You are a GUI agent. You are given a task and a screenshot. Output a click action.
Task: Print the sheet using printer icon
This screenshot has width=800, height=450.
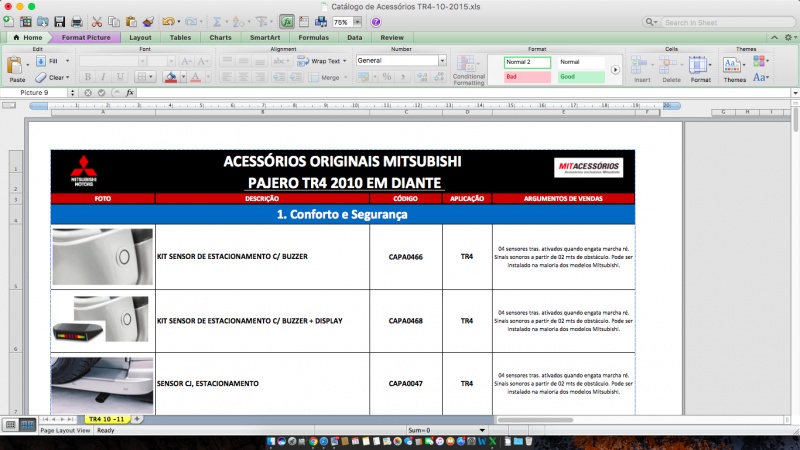[77, 22]
